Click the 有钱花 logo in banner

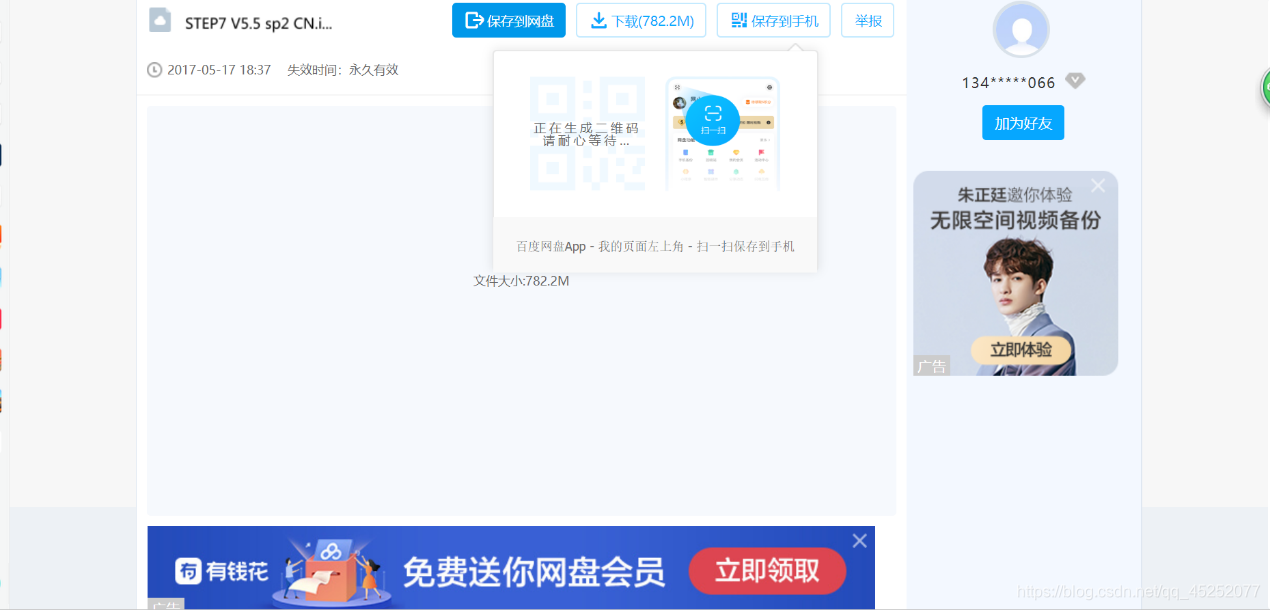[x=222, y=571]
